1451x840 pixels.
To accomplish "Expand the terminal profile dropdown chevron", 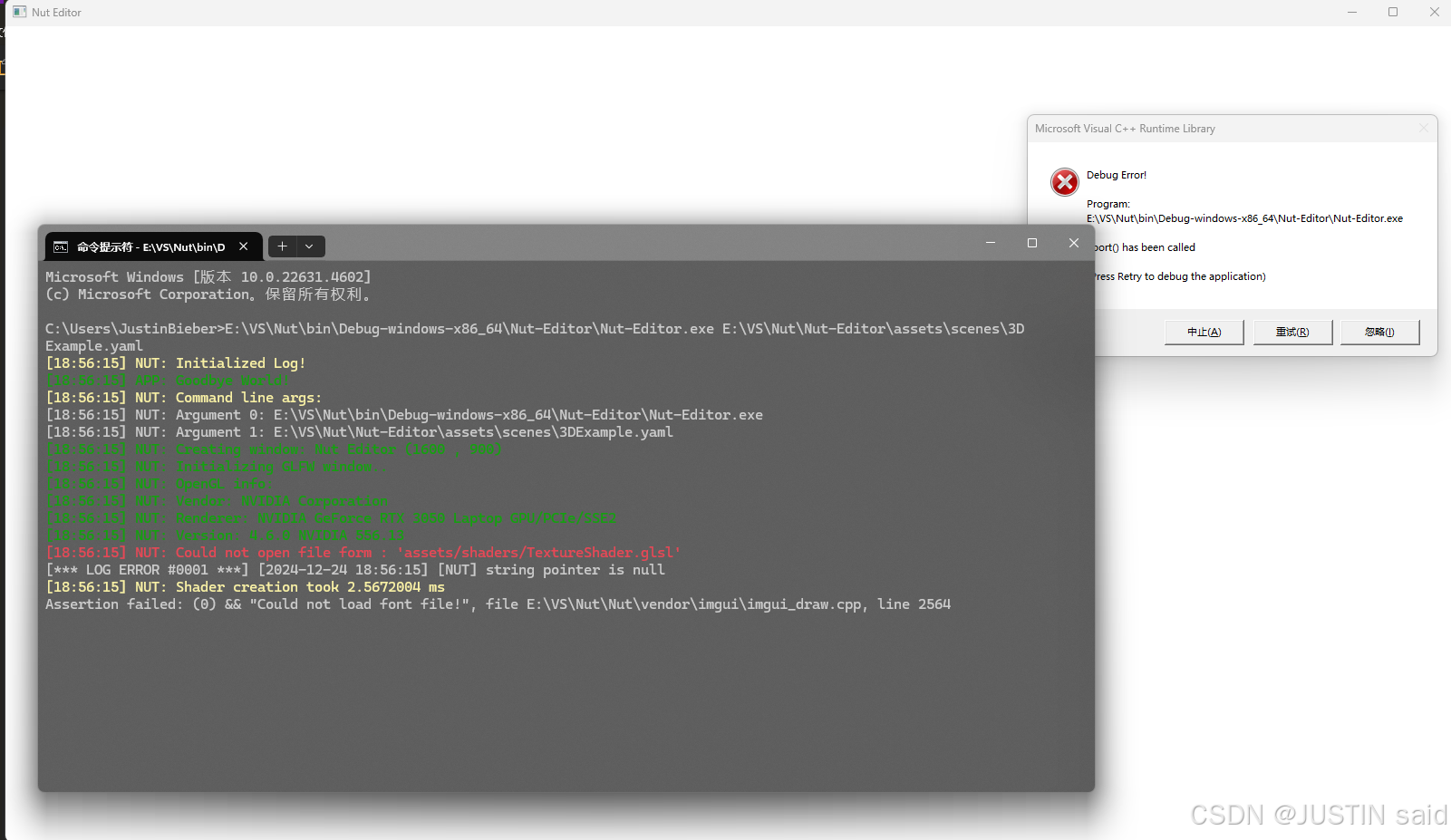I will pos(309,246).
